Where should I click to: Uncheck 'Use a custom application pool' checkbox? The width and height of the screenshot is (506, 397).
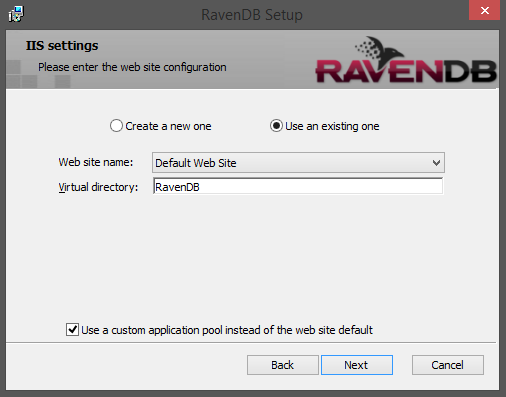point(72,330)
